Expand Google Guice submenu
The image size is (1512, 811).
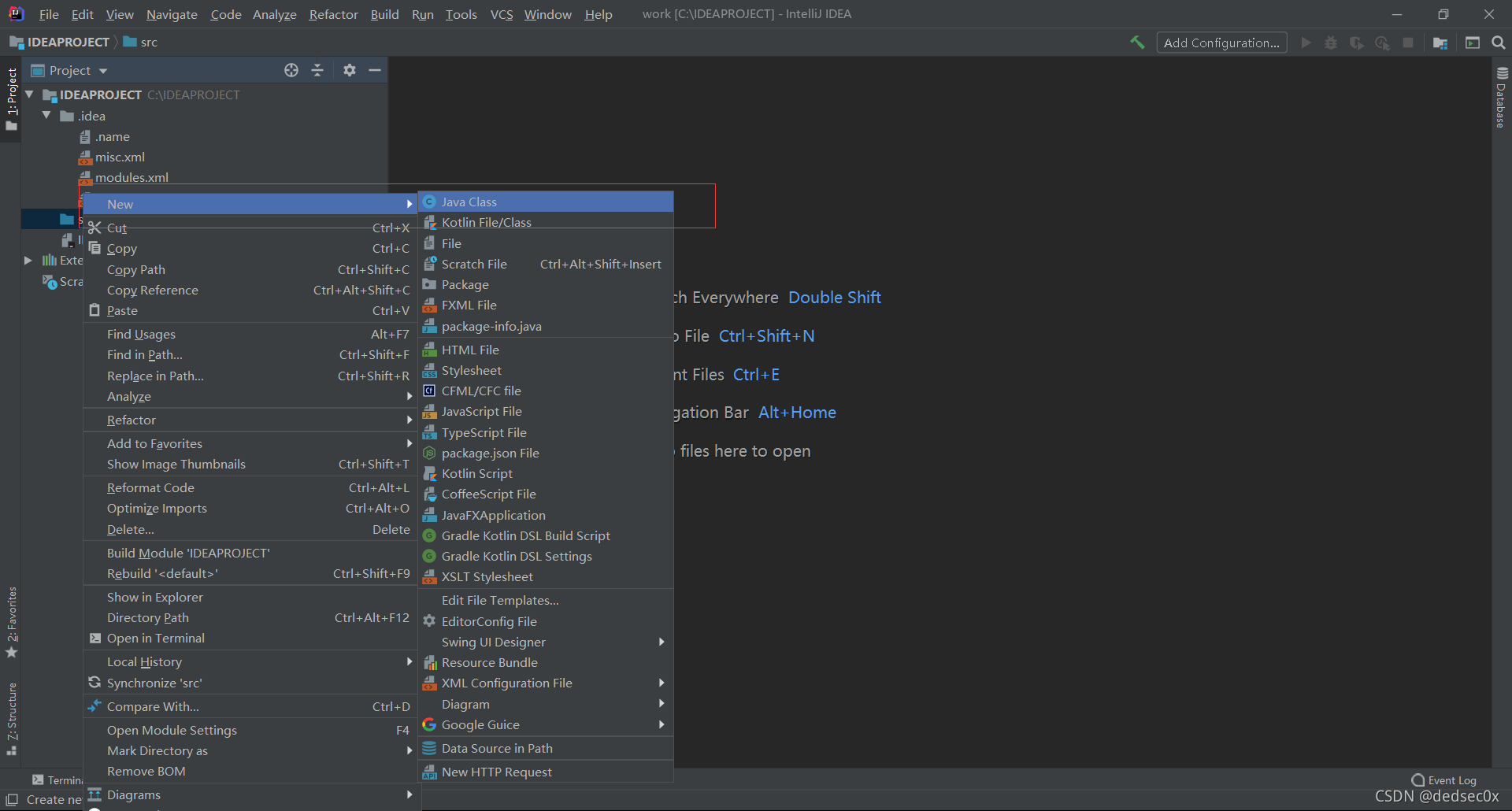[x=546, y=724]
